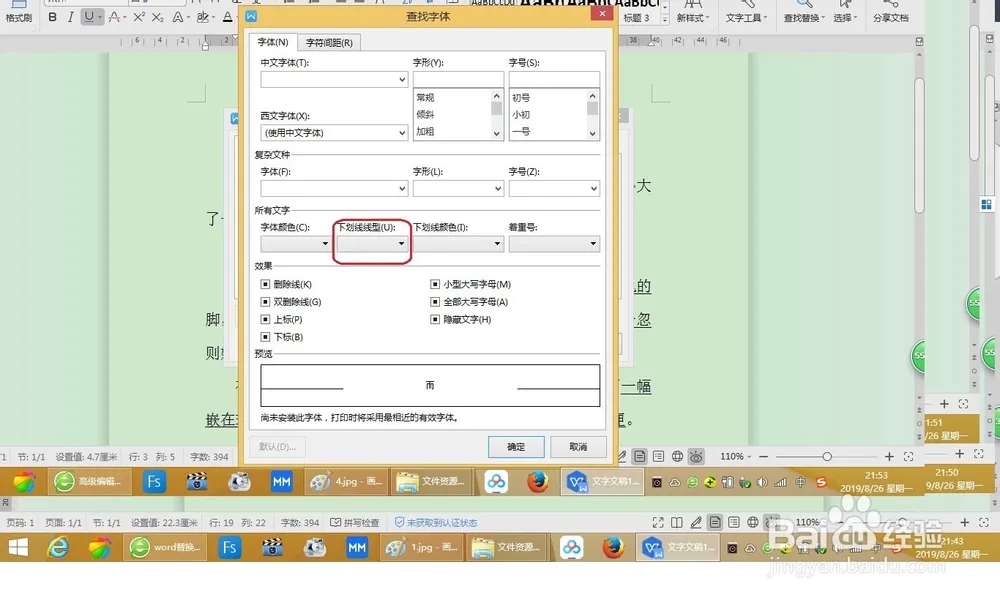Viewport: 1000px width, 600px height.
Task: Open 高级编辑 taskbar window
Action: pyautogui.click(x=91, y=482)
